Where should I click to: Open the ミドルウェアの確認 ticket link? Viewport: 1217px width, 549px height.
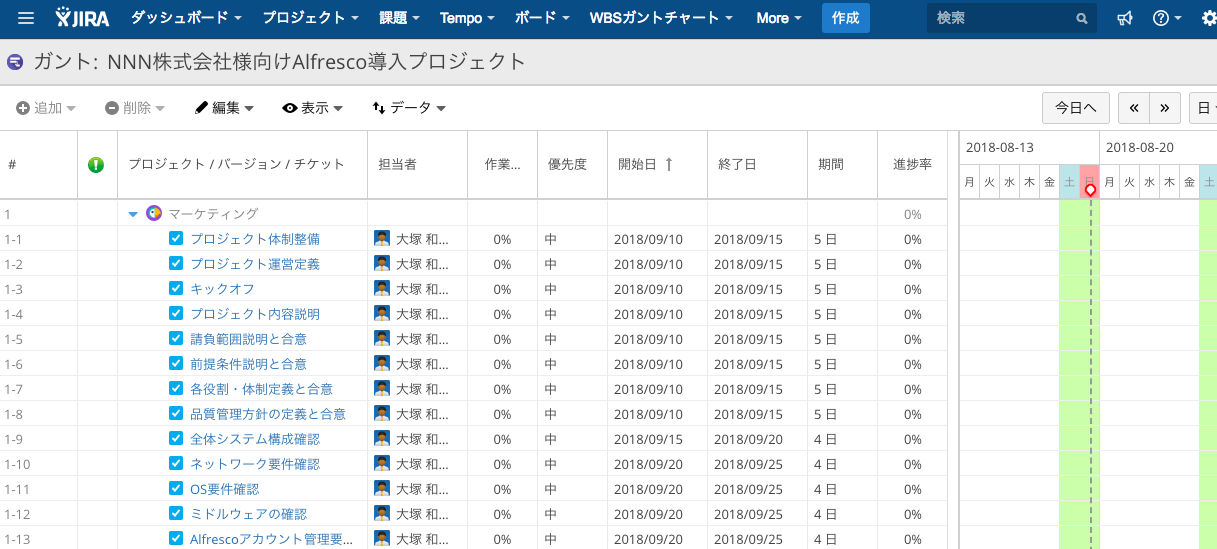(x=248, y=514)
